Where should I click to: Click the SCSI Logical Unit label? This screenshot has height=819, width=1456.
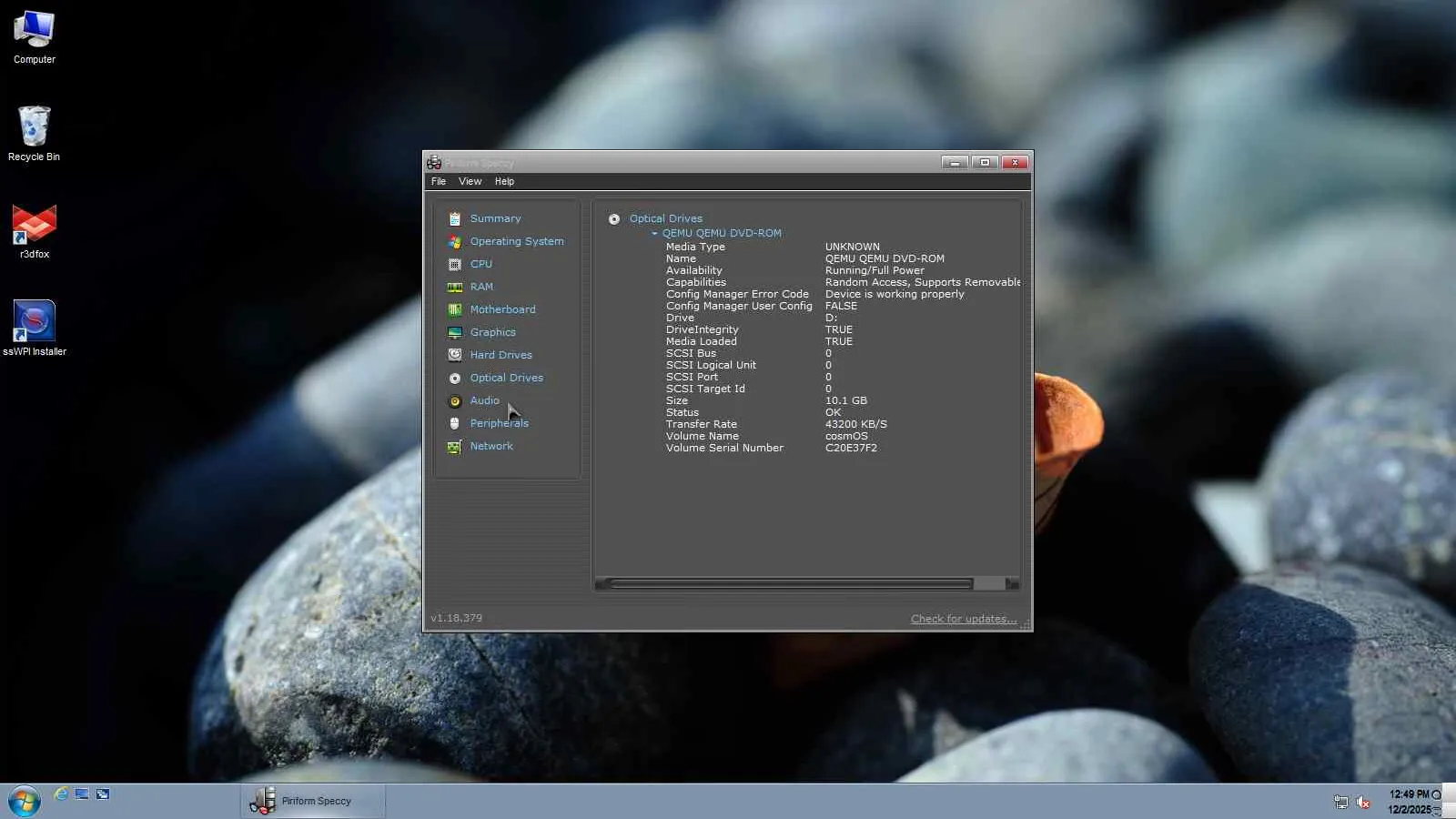click(x=711, y=365)
